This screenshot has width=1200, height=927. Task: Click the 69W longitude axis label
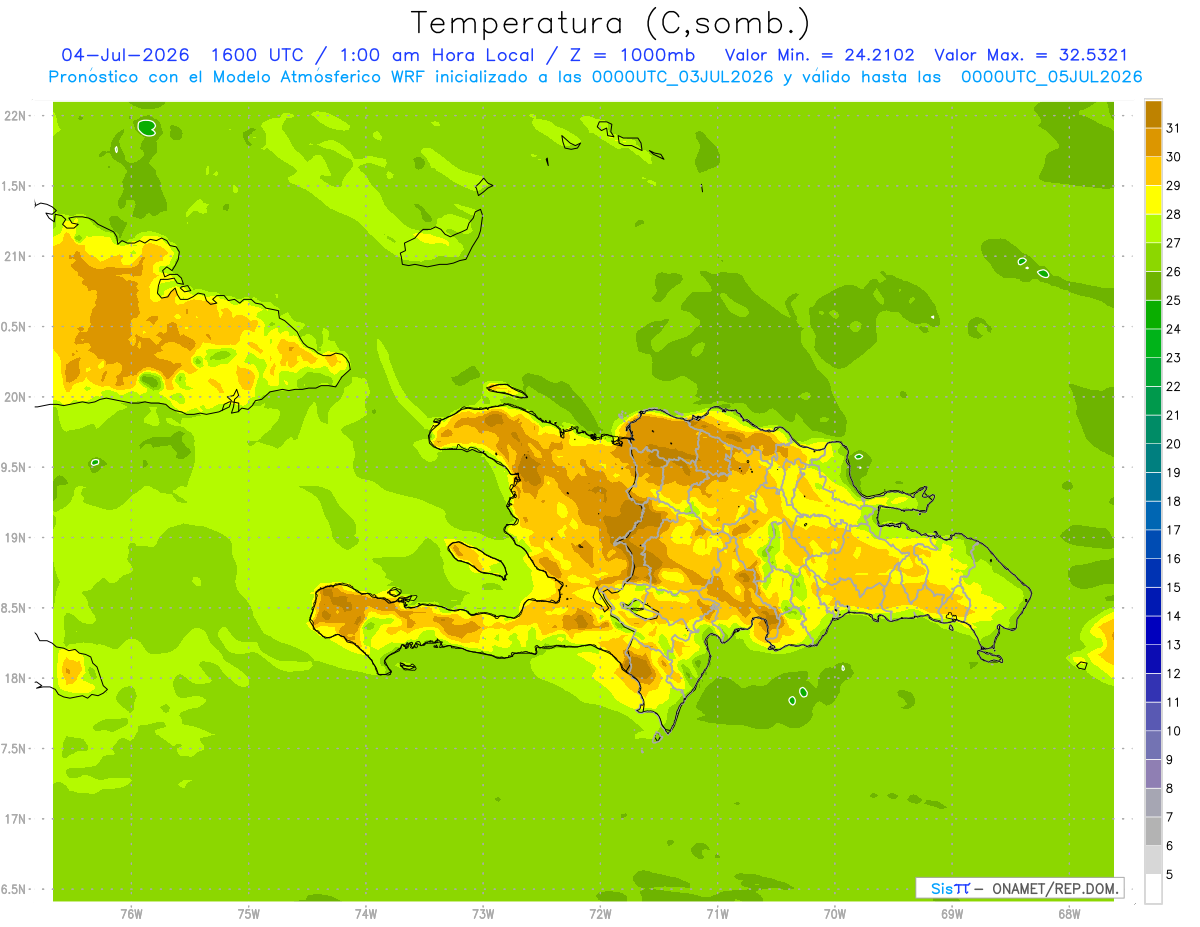click(x=951, y=914)
